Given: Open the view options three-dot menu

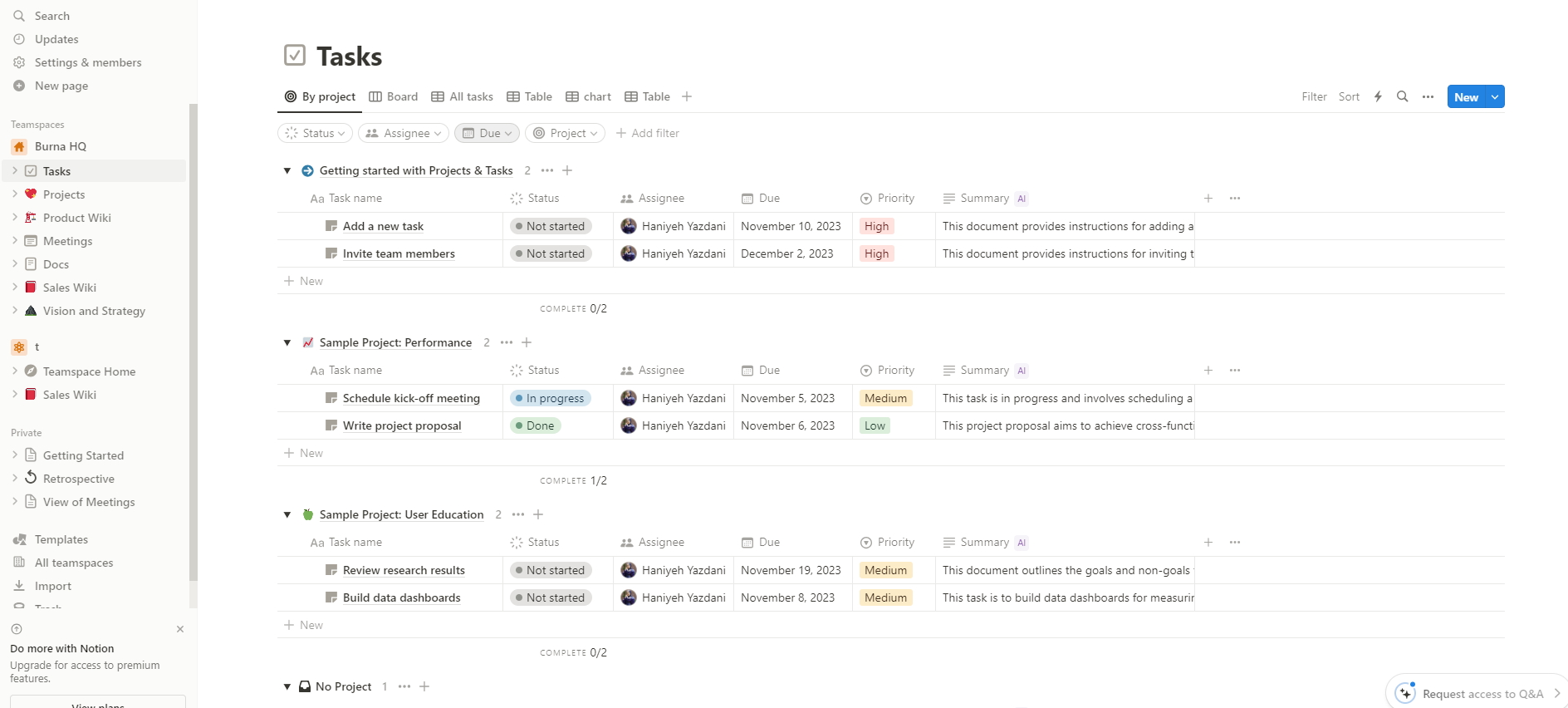Looking at the screenshot, I should pyautogui.click(x=1428, y=96).
